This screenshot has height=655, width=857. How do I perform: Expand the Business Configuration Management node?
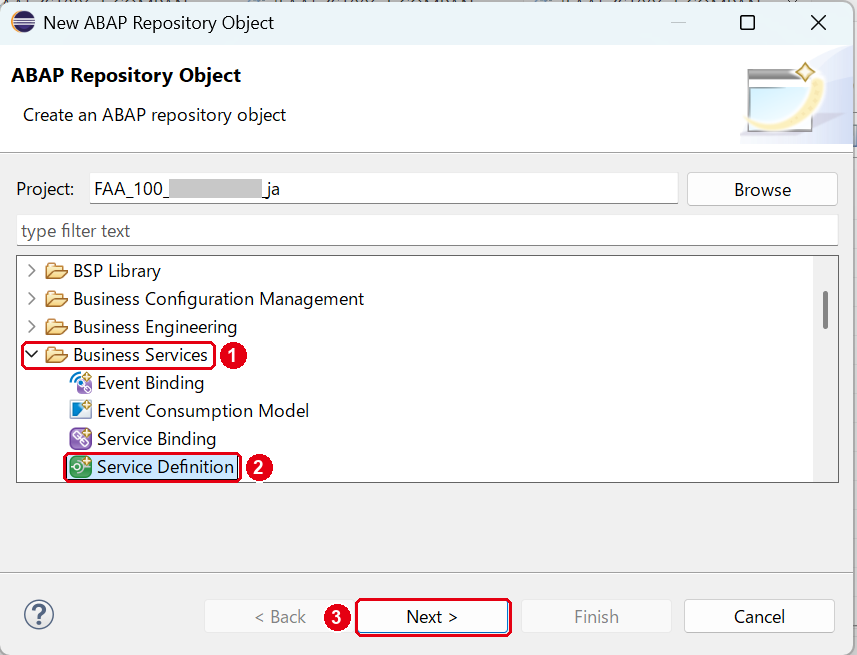32,299
